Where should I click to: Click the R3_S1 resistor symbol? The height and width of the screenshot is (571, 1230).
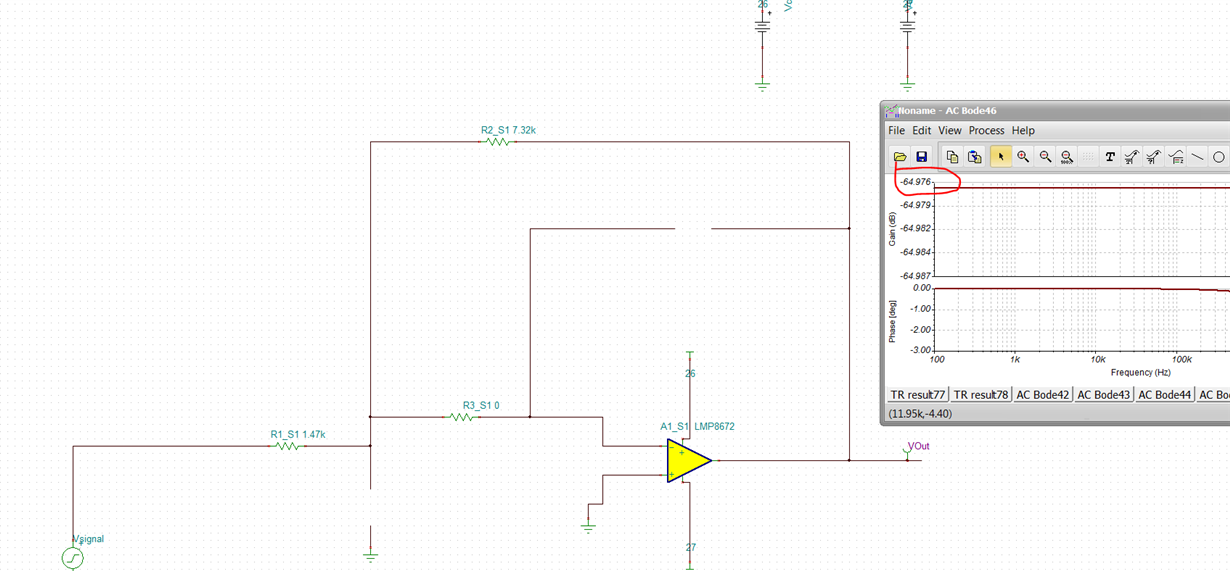click(461, 417)
